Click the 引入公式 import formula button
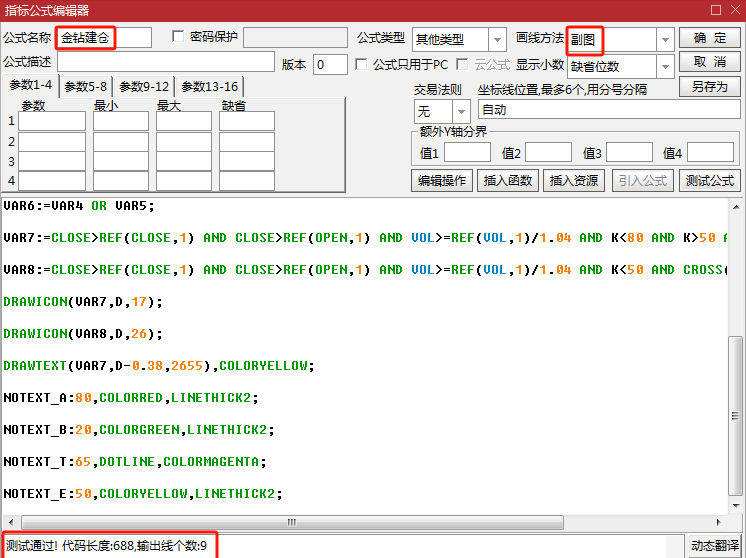Screen dimensions: 746x558 (643, 180)
